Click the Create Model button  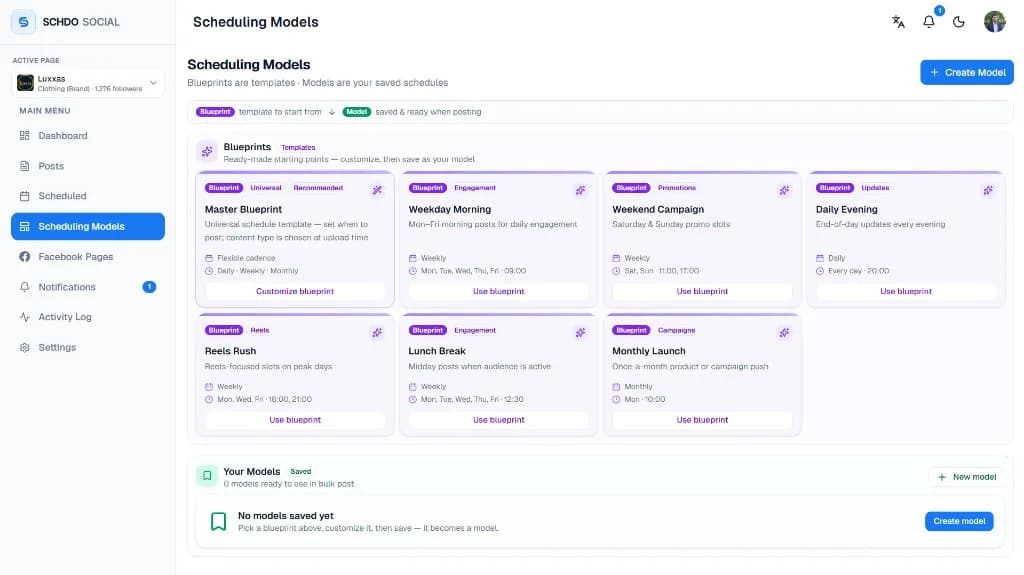967,73
